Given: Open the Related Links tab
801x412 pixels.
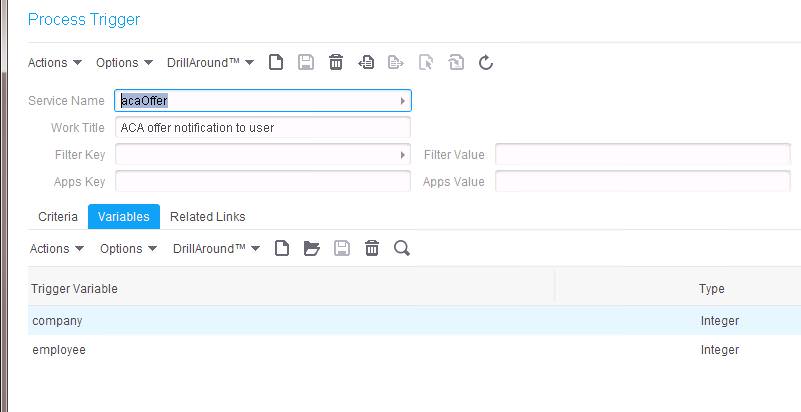Looking at the screenshot, I should (x=207, y=216).
